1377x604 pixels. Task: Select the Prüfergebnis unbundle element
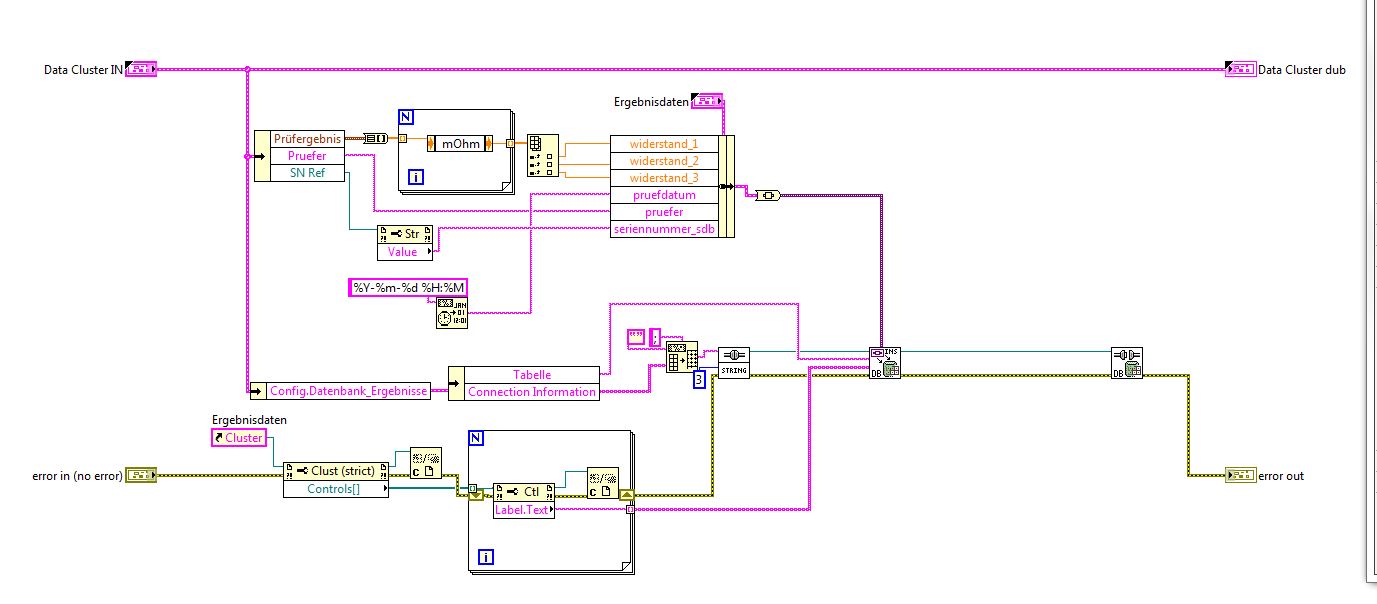[x=307, y=139]
